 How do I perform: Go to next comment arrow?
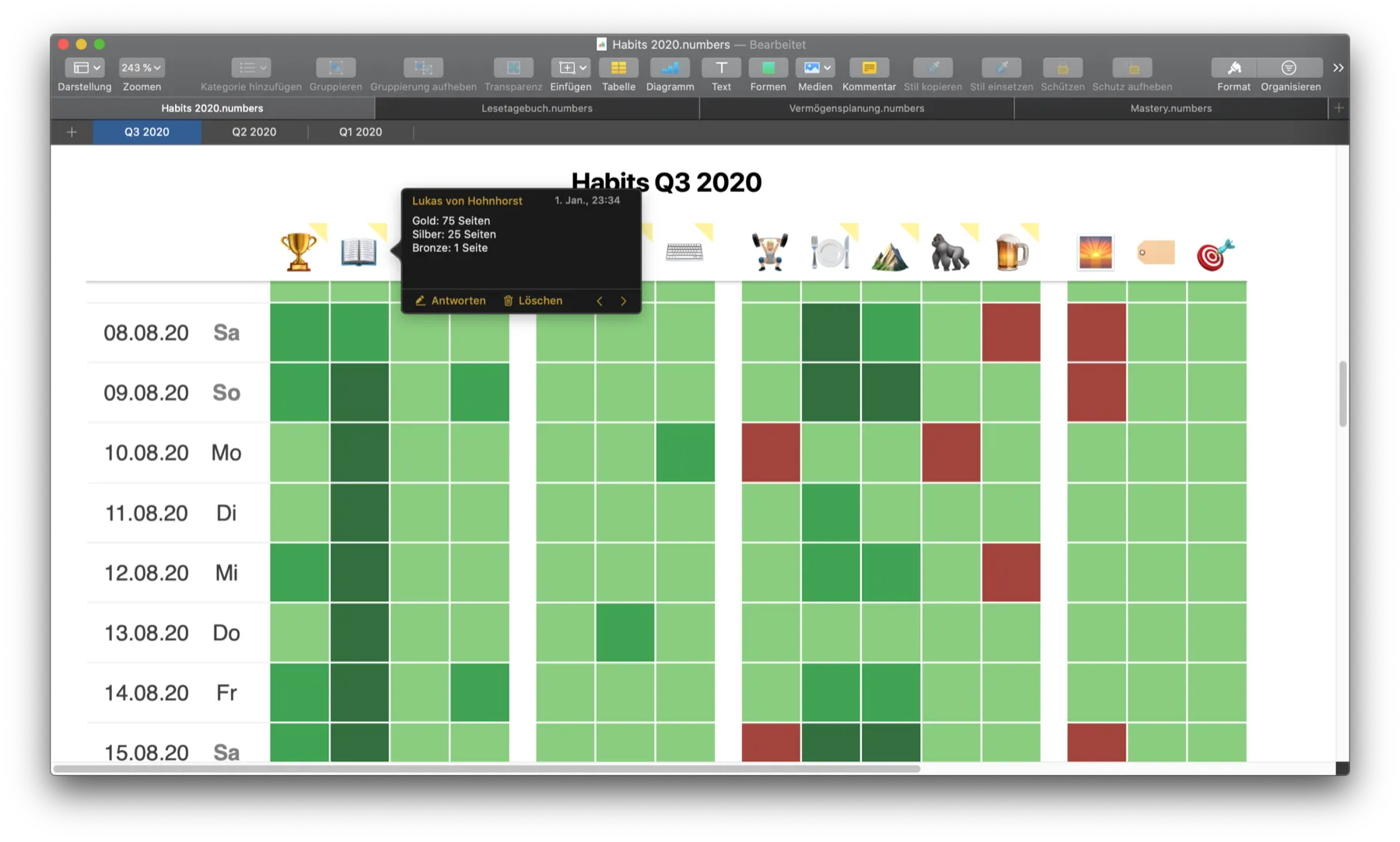coord(623,301)
